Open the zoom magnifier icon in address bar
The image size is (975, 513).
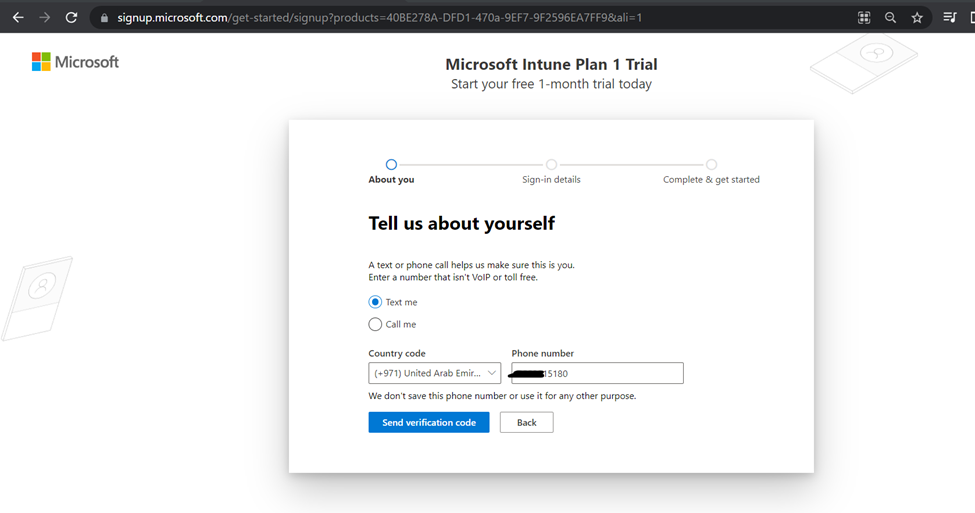[890, 17]
